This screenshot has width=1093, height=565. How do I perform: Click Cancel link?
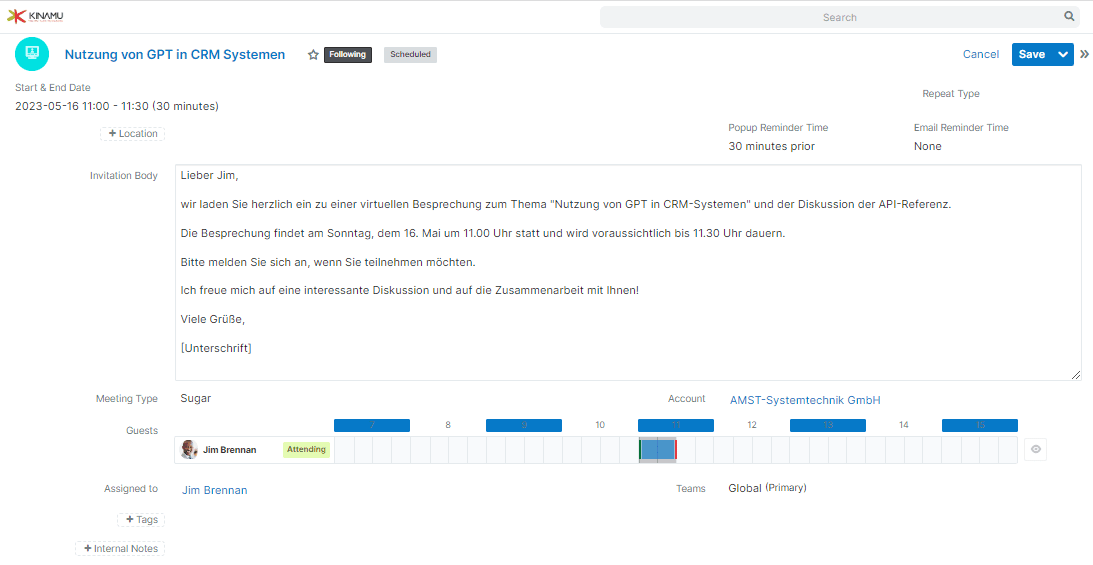(981, 54)
